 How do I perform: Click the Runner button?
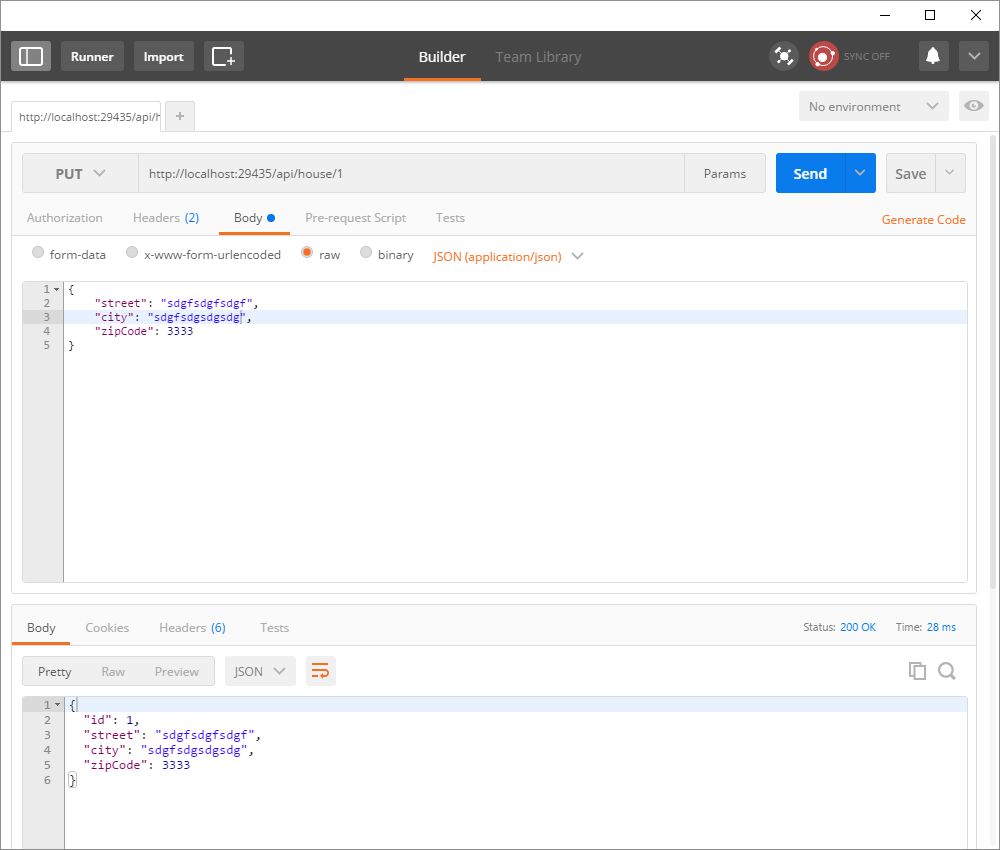click(92, 56)
